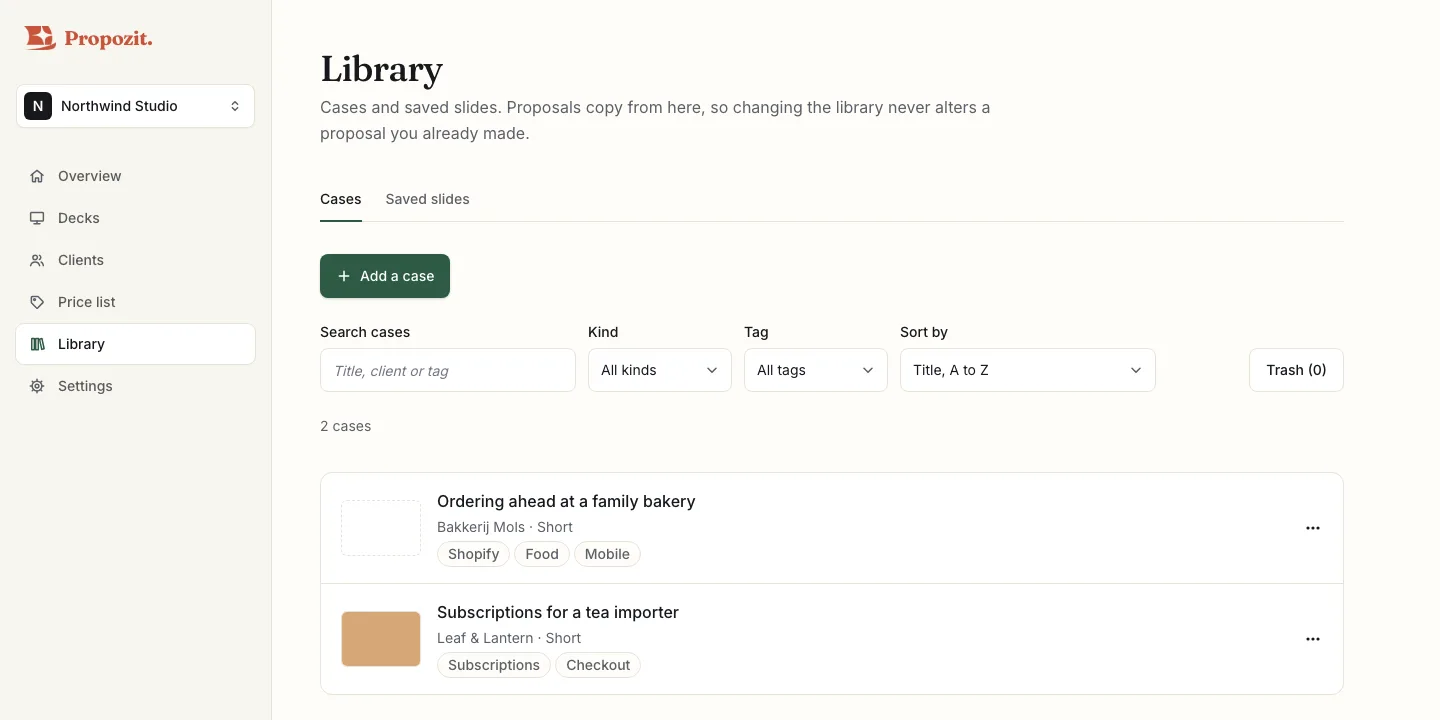Go to Overview in the sidebar
The height and width of the screenshot is (720, 1440).
pyautogui.click(x=135, y=176)
